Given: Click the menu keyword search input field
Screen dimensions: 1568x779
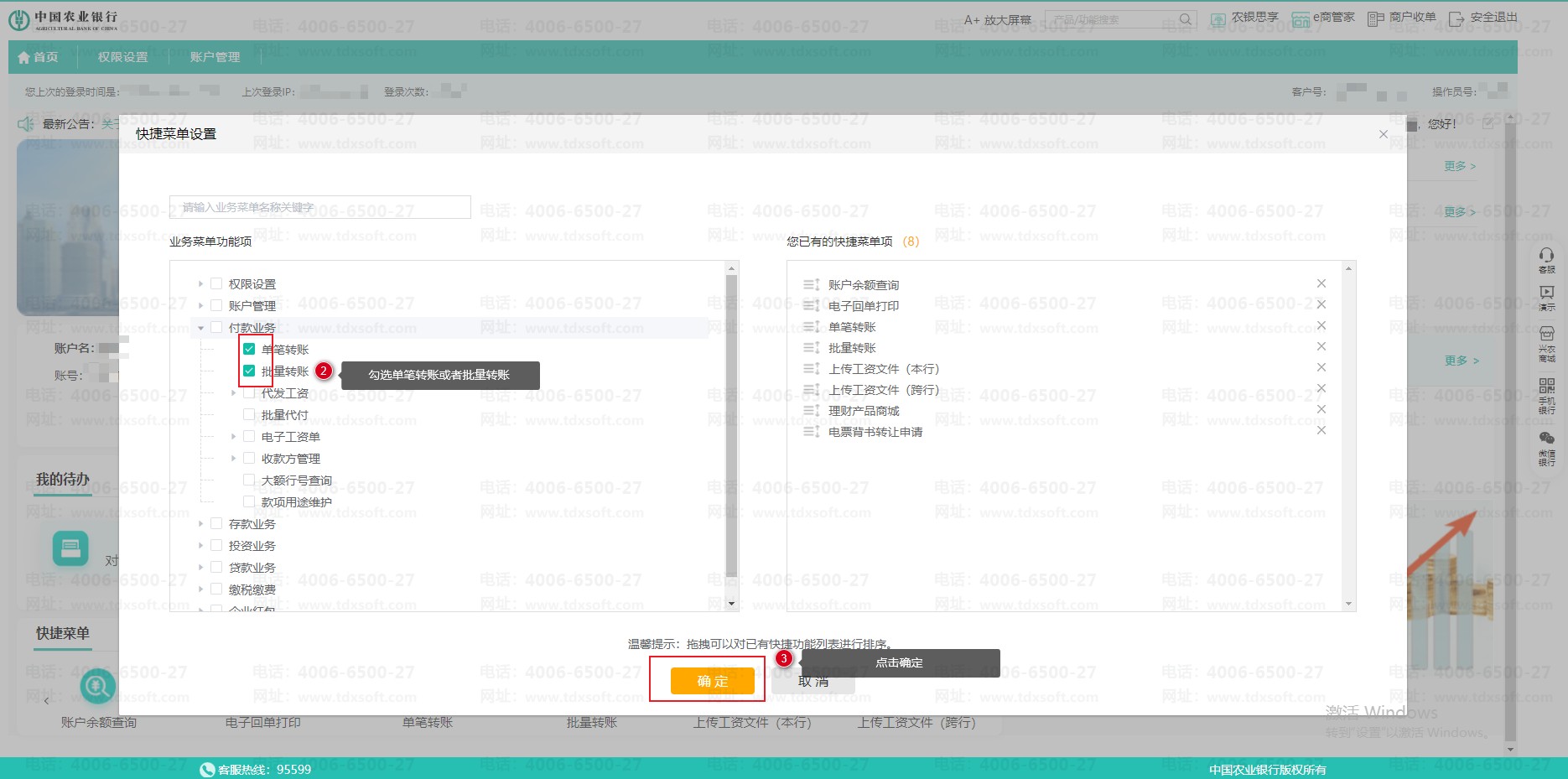Looking at the screenshot, I should tap(319, 207).
